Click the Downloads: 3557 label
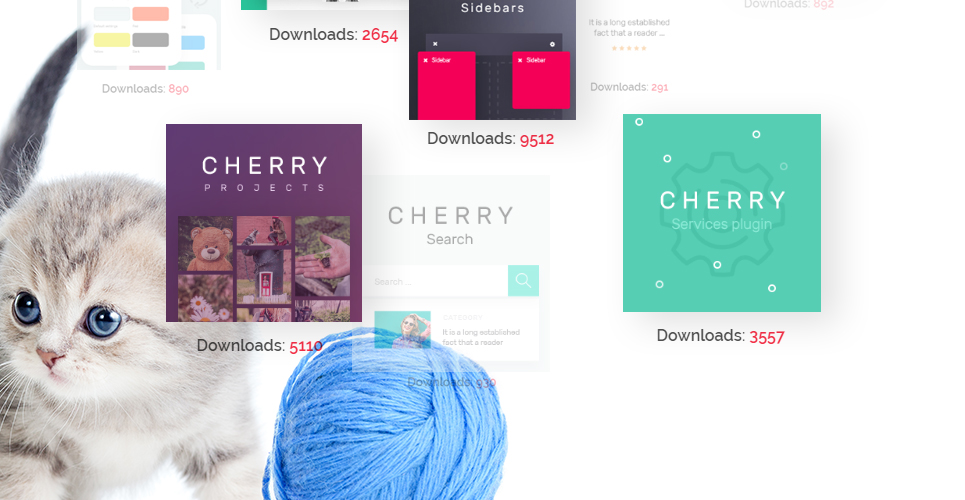 click(721, 336)
